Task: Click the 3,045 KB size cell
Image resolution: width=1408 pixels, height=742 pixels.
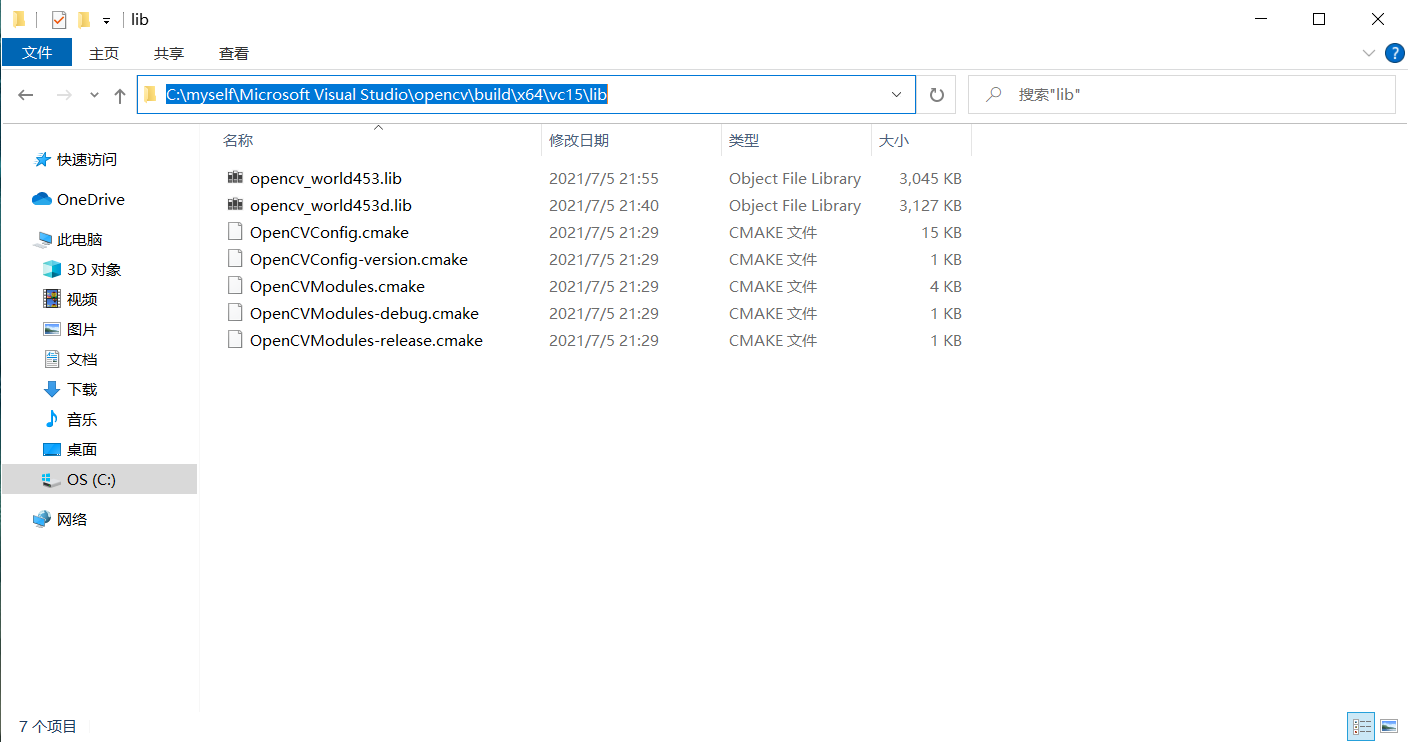Action: 930,178
